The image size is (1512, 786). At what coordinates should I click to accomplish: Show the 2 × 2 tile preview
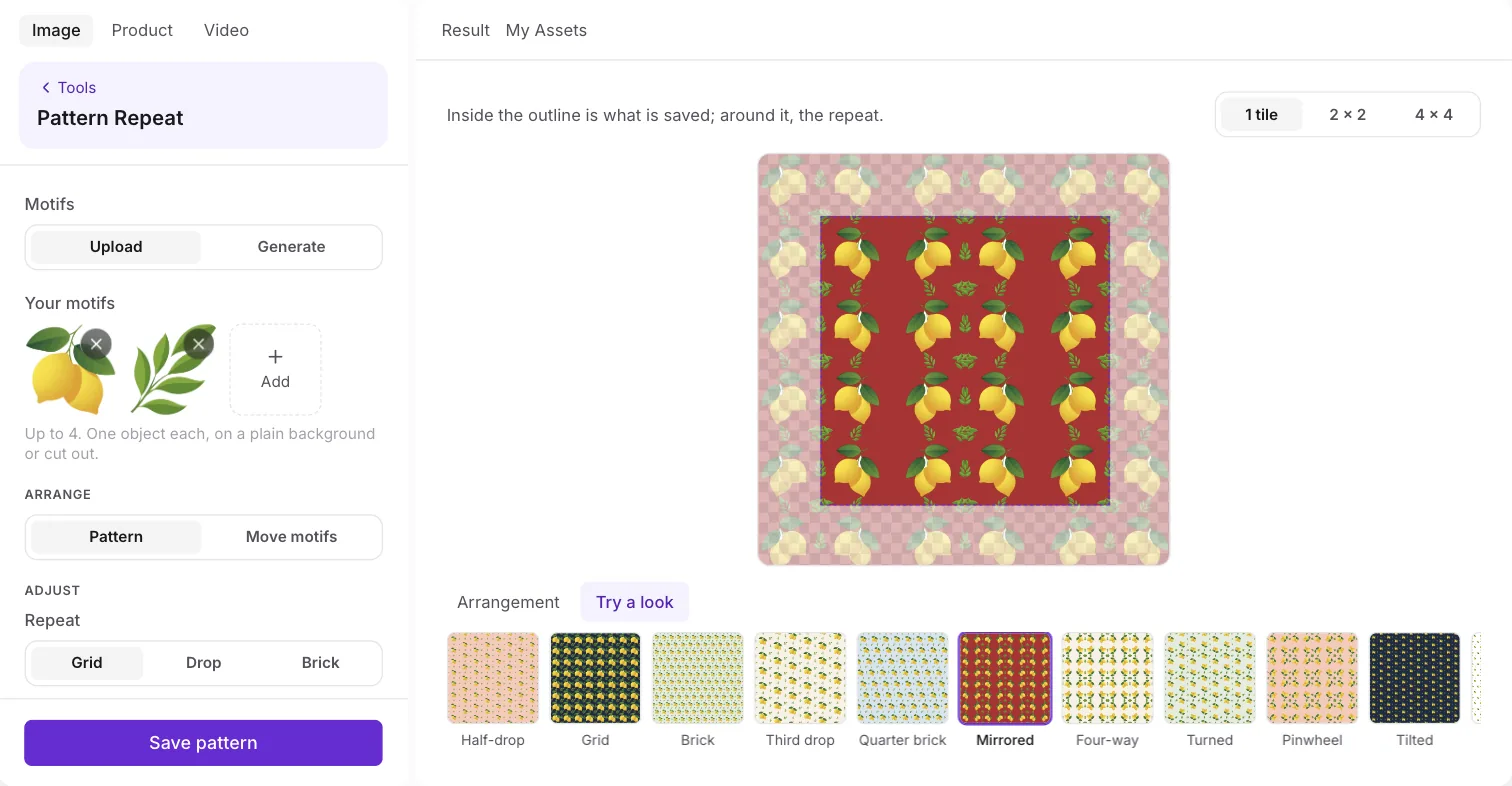pos(1347,115)
